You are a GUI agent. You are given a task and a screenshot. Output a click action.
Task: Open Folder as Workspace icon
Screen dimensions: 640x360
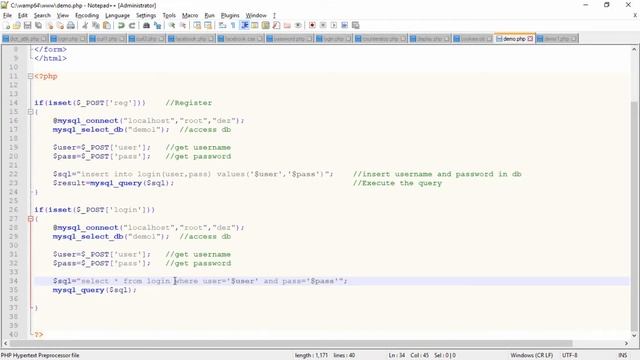click(x=287, y=25)
